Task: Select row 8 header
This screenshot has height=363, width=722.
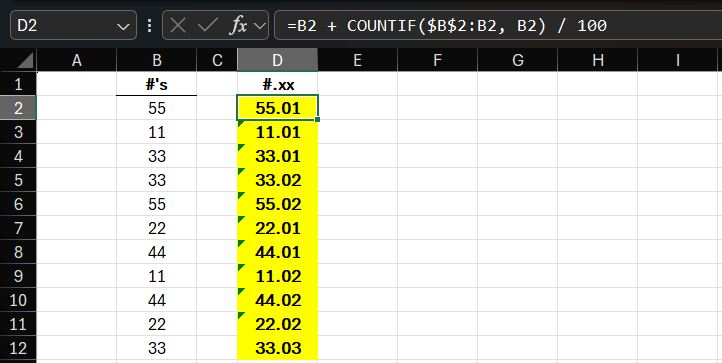Action: pyautogui.click(x=18, y=252)
